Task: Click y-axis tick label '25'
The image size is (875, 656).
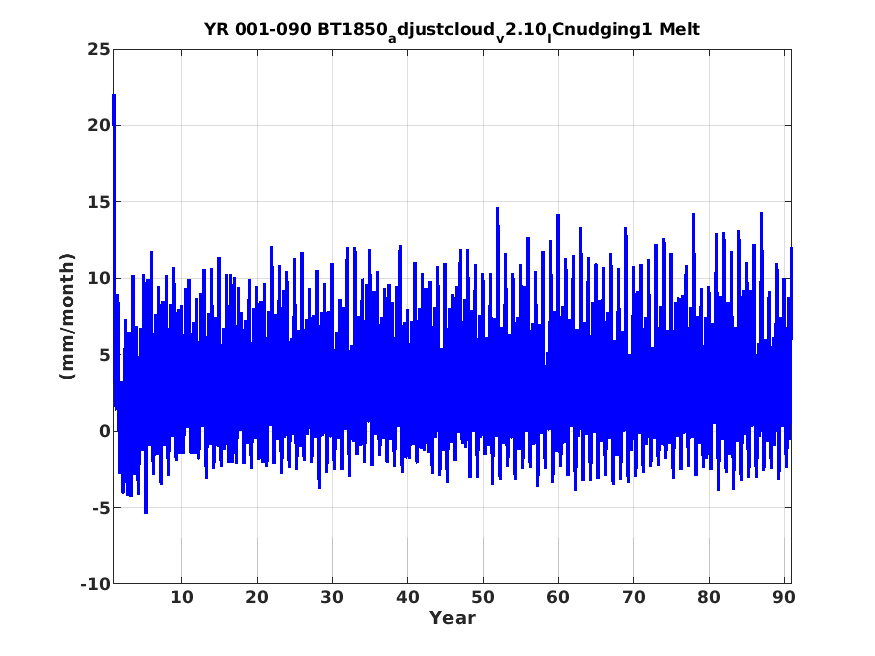Action: [x=99, y=50]
